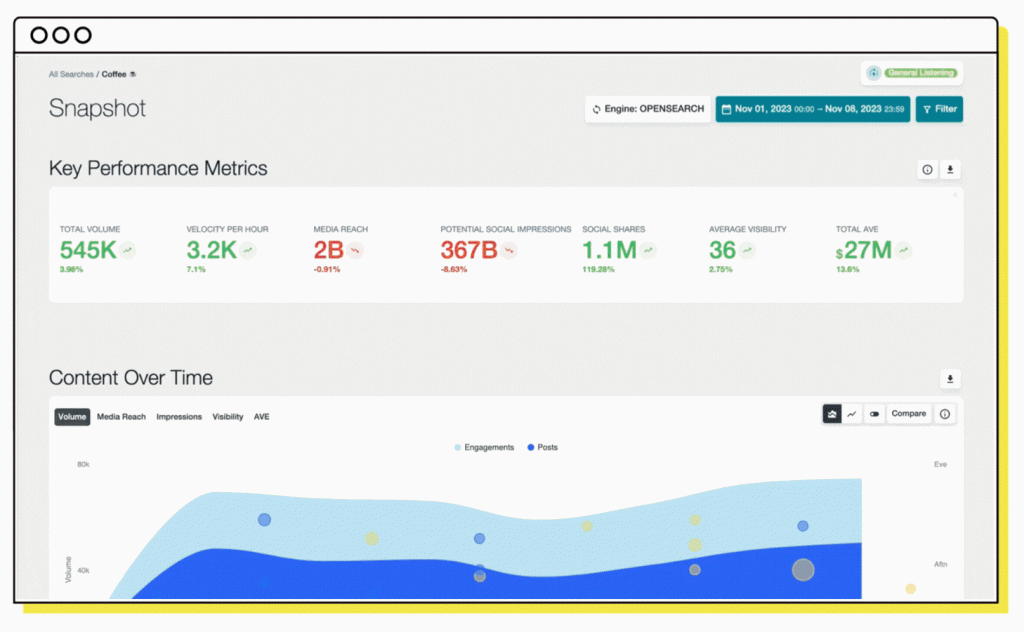This screenshot has width=1024, height=632.
Task: Click the Compare button
Action: (x=908, y=414)
